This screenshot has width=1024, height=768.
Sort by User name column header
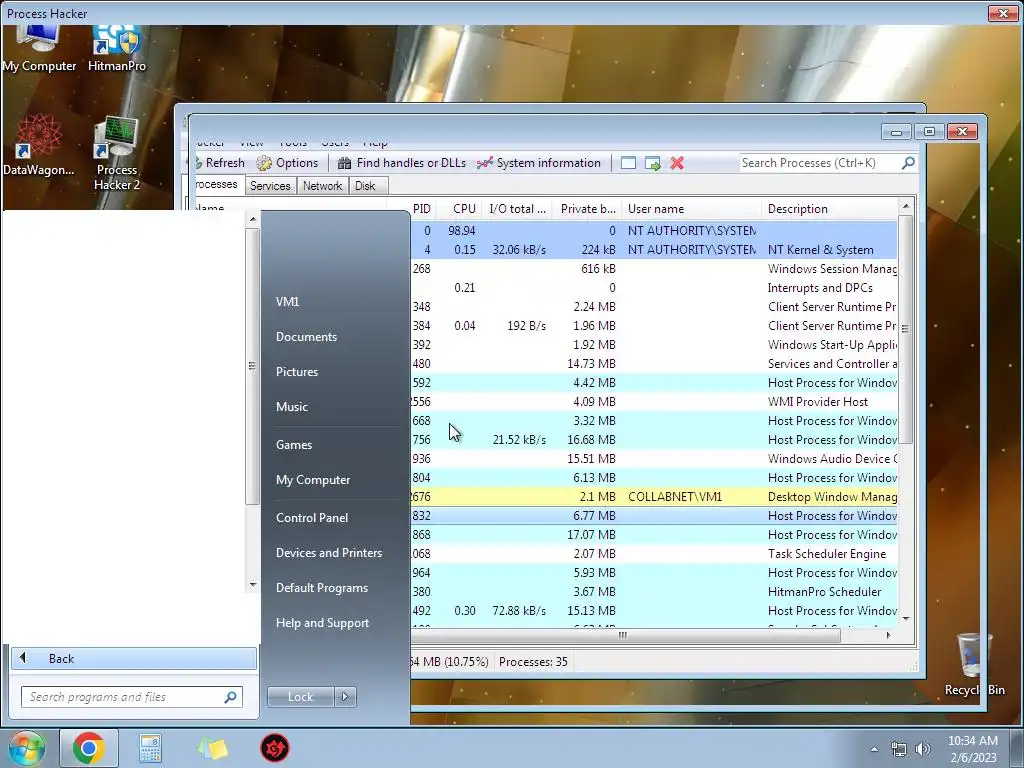[691, 209]
